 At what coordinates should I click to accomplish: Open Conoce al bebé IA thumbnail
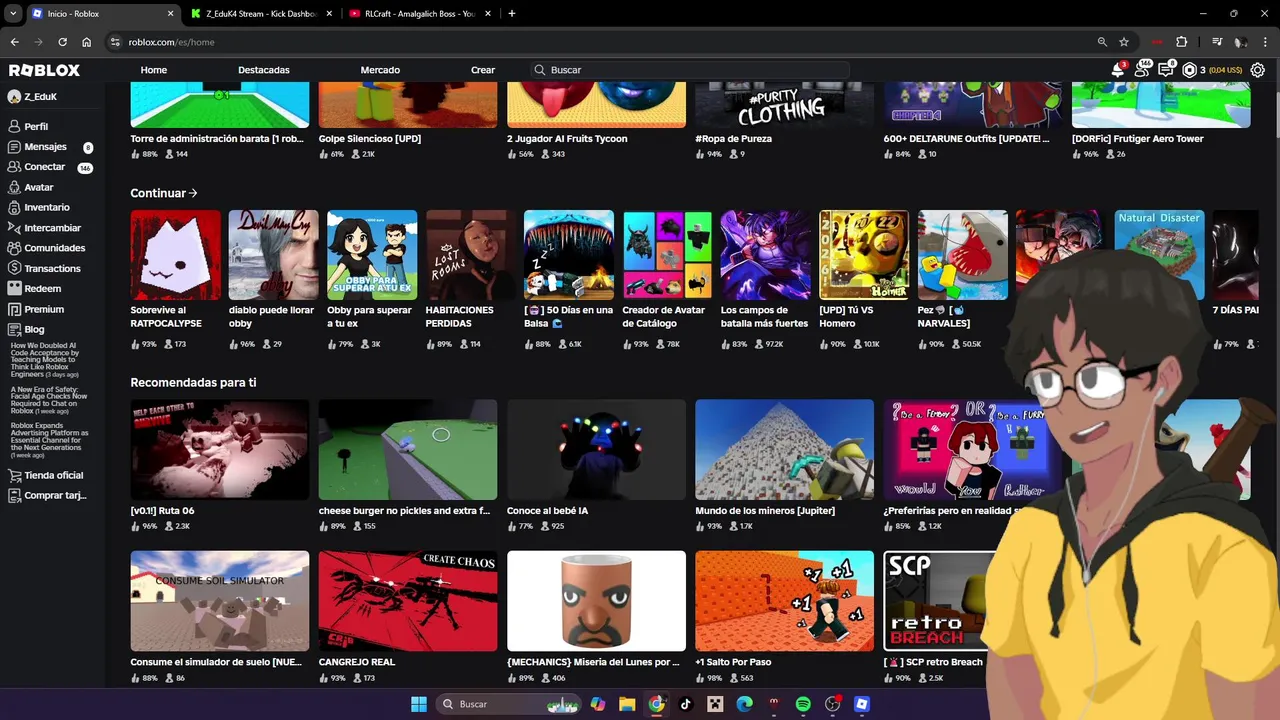[596, 450]
